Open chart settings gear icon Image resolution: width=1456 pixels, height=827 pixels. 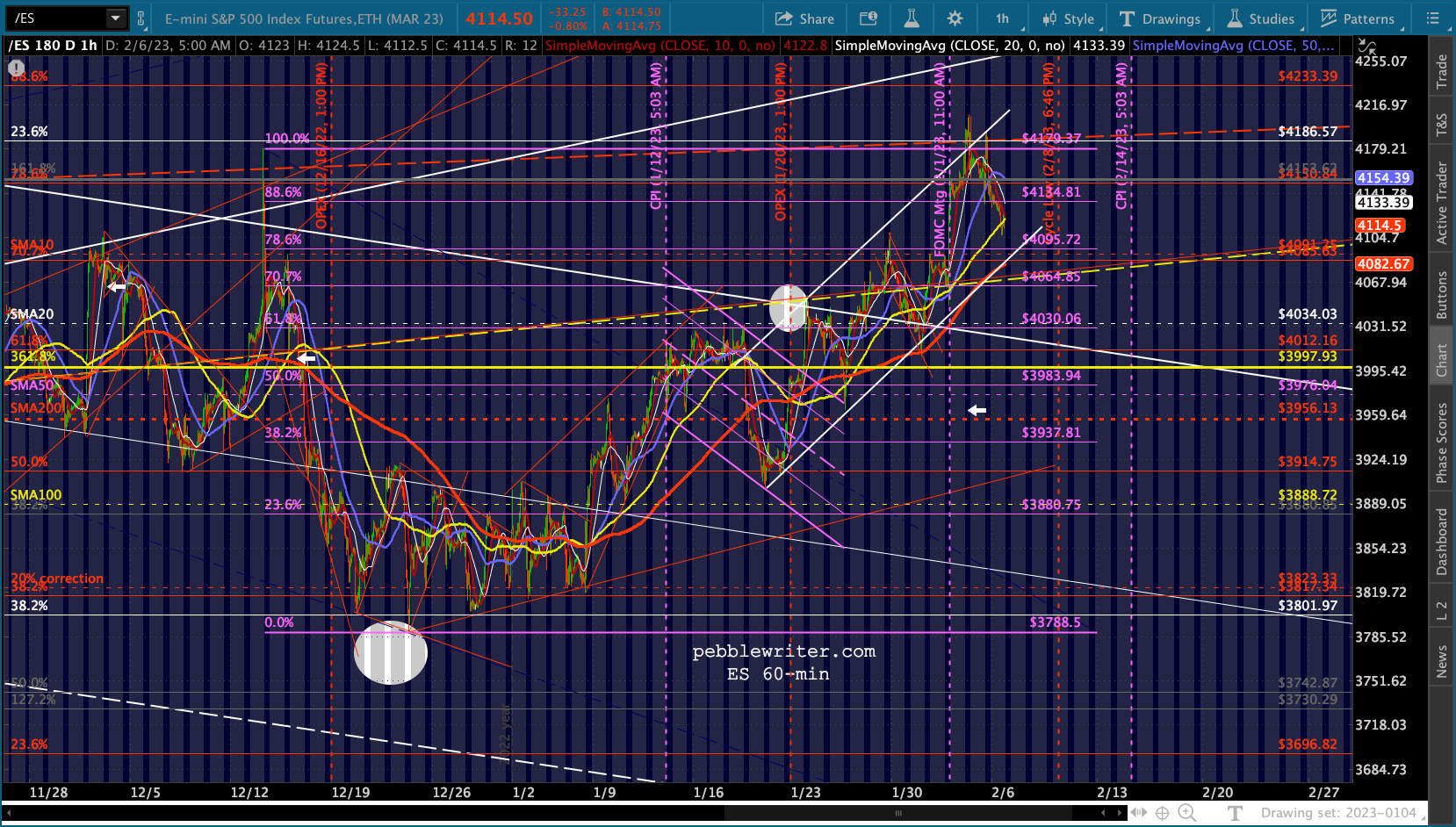[x=955, y=18]
